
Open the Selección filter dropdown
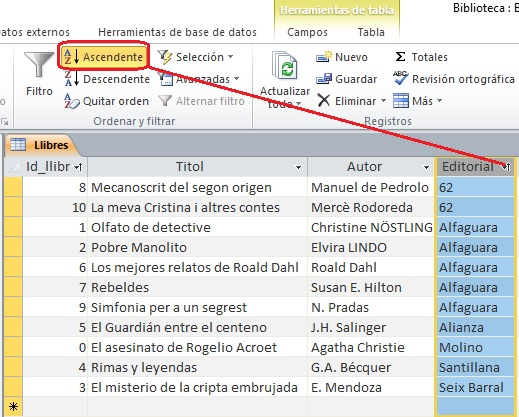coord(196,57)
